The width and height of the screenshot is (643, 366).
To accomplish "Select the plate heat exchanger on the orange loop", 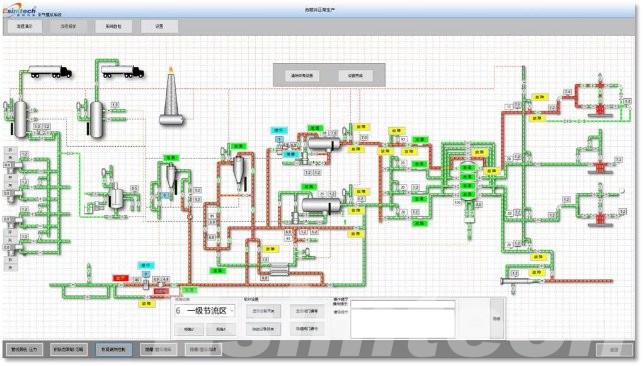I will point(280,269).
